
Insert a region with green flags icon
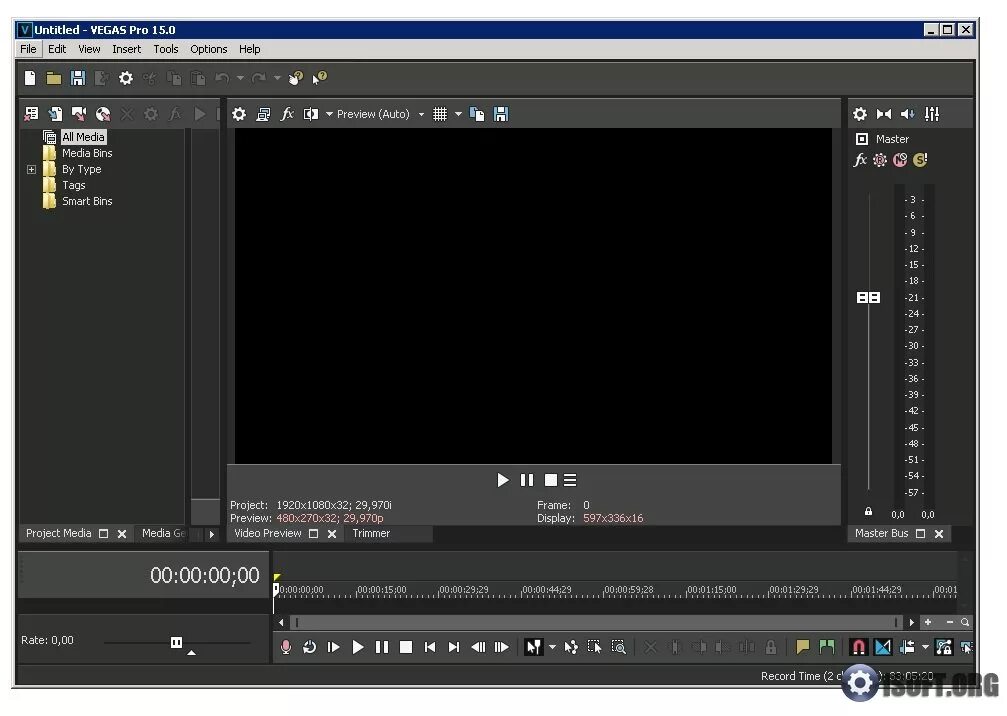coord(827,647)
